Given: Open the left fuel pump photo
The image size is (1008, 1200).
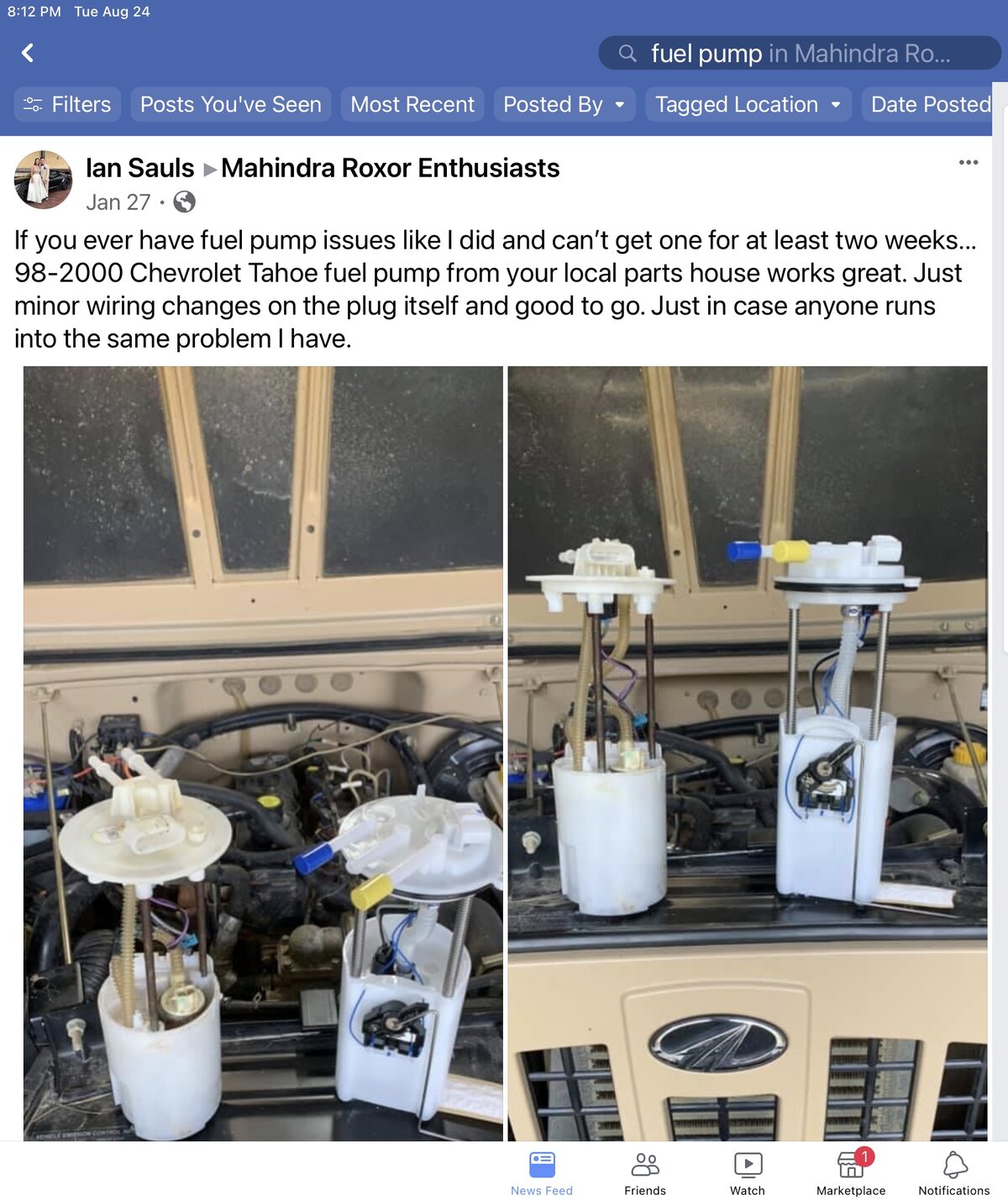Looking at the screenshot, I should click(263, 753).
